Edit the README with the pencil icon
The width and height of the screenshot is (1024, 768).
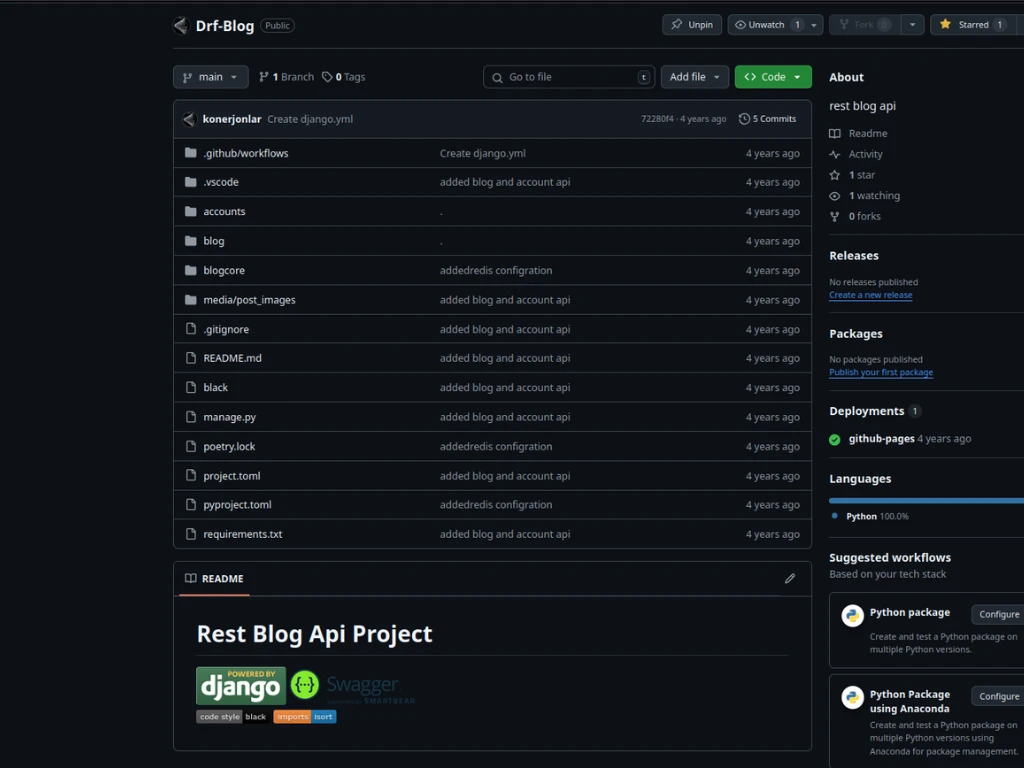(790, 578)
